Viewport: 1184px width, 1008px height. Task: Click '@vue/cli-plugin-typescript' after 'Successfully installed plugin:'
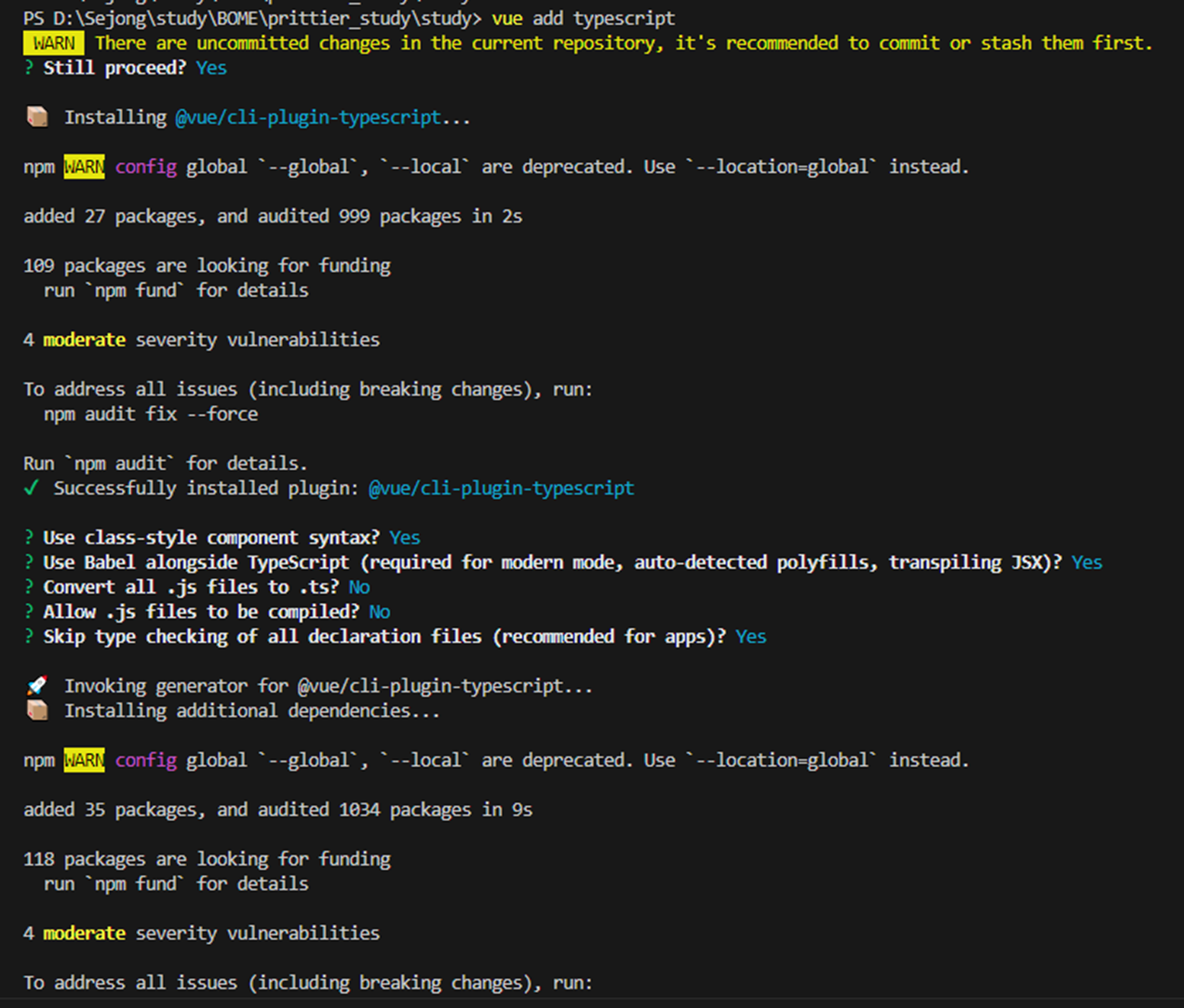click(502, 488)
